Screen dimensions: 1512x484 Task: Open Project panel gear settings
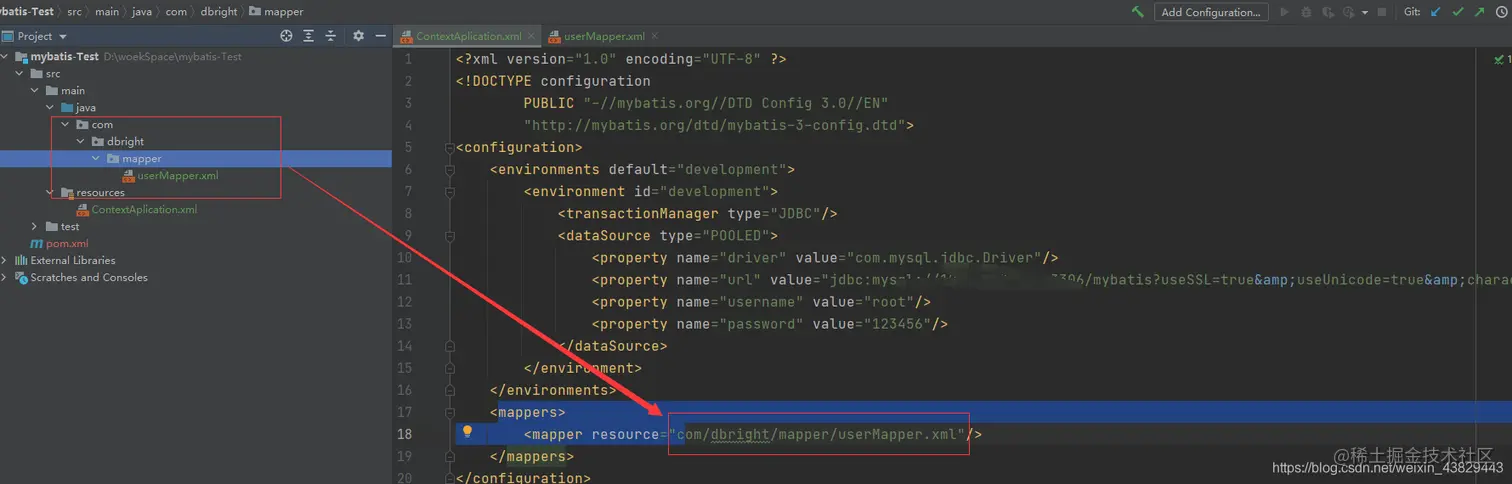coord(359,36)
